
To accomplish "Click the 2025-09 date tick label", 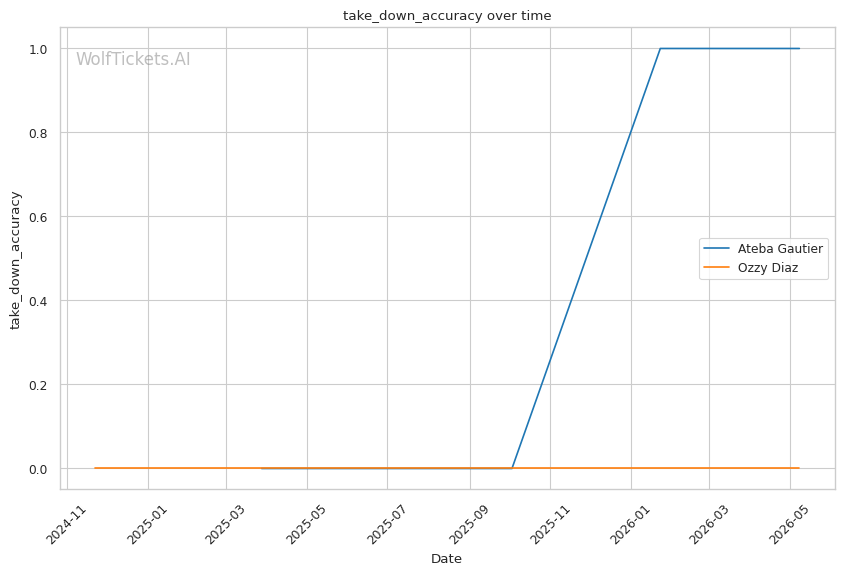I will pos(468,524).
